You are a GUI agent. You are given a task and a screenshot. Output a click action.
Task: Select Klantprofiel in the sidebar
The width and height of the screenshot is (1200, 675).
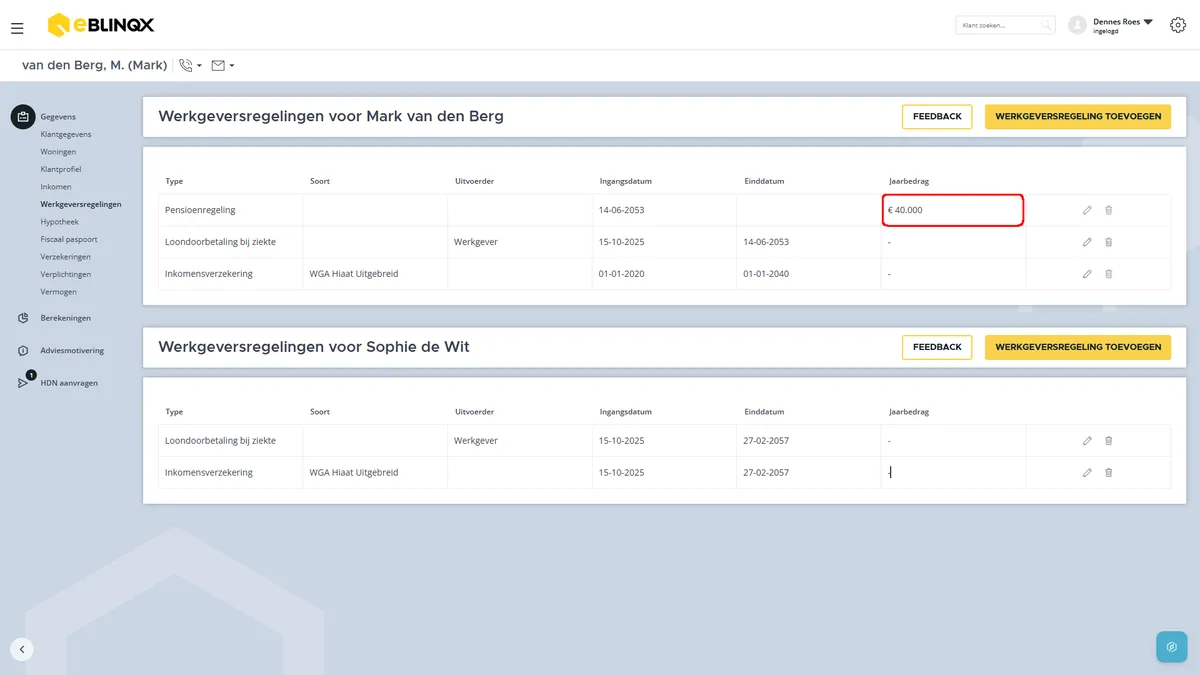pos(61,169)
